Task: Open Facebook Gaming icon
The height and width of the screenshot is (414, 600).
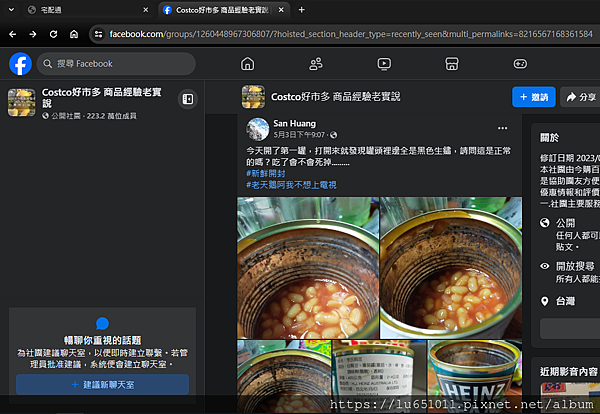Action: [520, 64]
